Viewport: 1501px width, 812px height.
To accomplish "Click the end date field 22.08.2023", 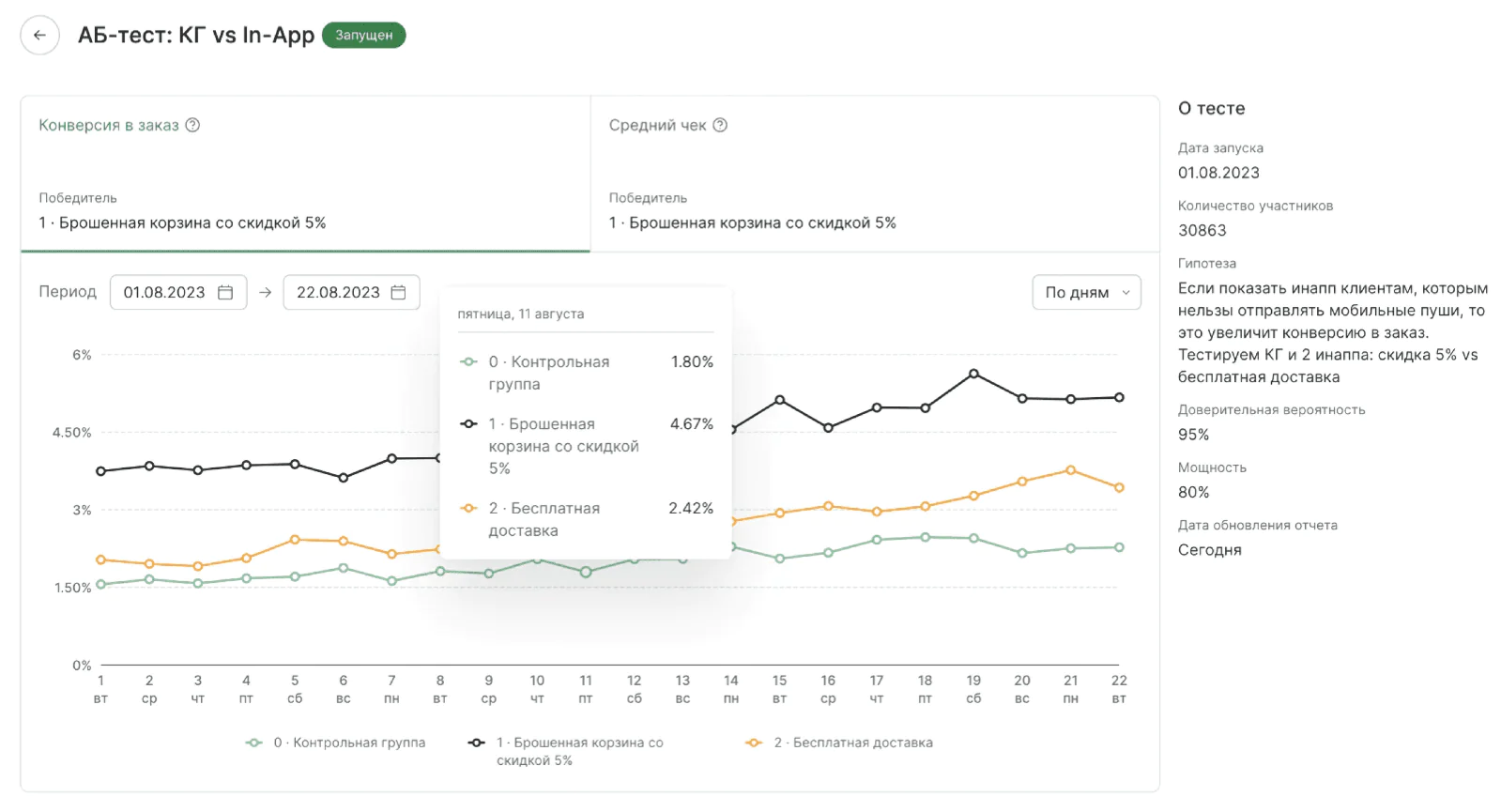I will pyautogui.click(x=351, y=292).
